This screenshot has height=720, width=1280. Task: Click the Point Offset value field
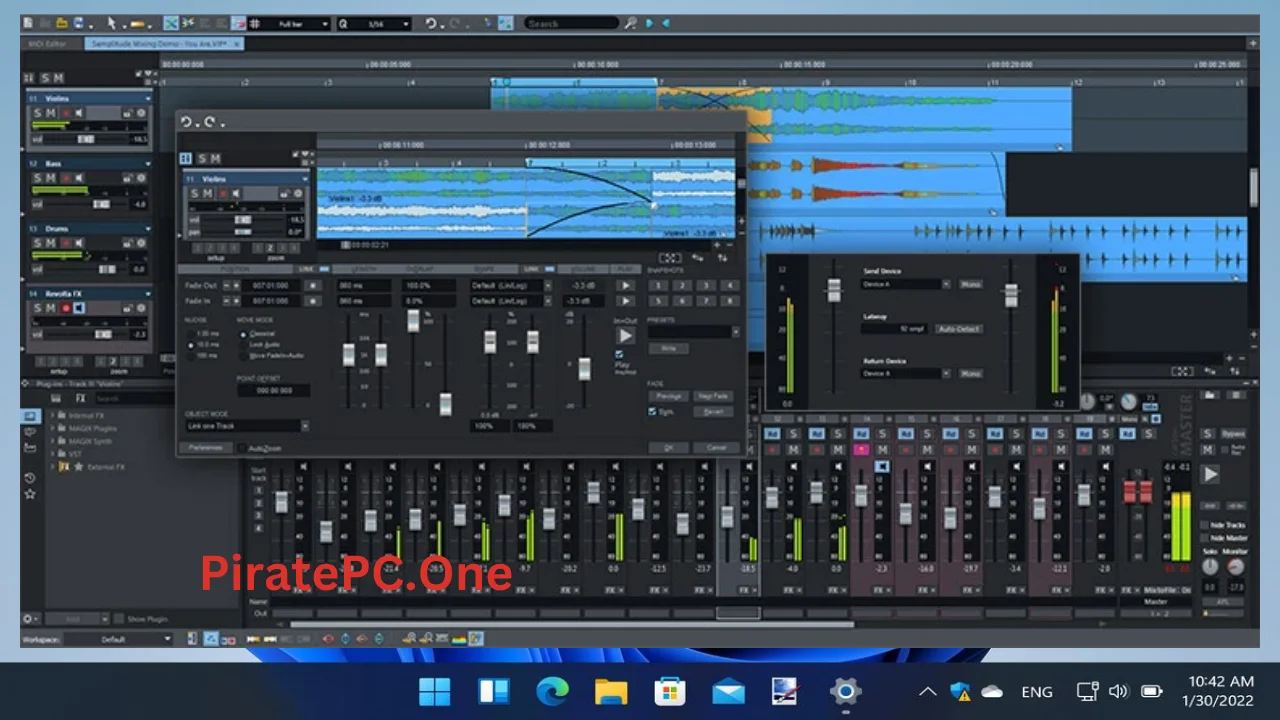point(274,390)
